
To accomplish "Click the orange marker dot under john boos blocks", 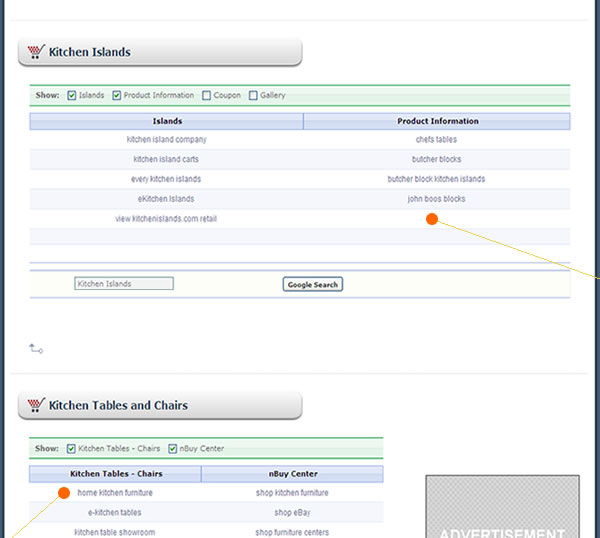I will coord(432,219).
